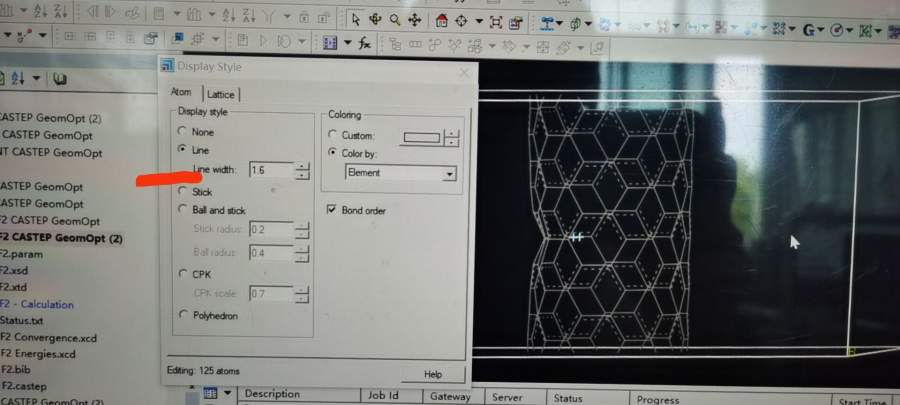900x405 pixels.
Task: Toggle the Bond order checkbox
Action: coord(331,210)
